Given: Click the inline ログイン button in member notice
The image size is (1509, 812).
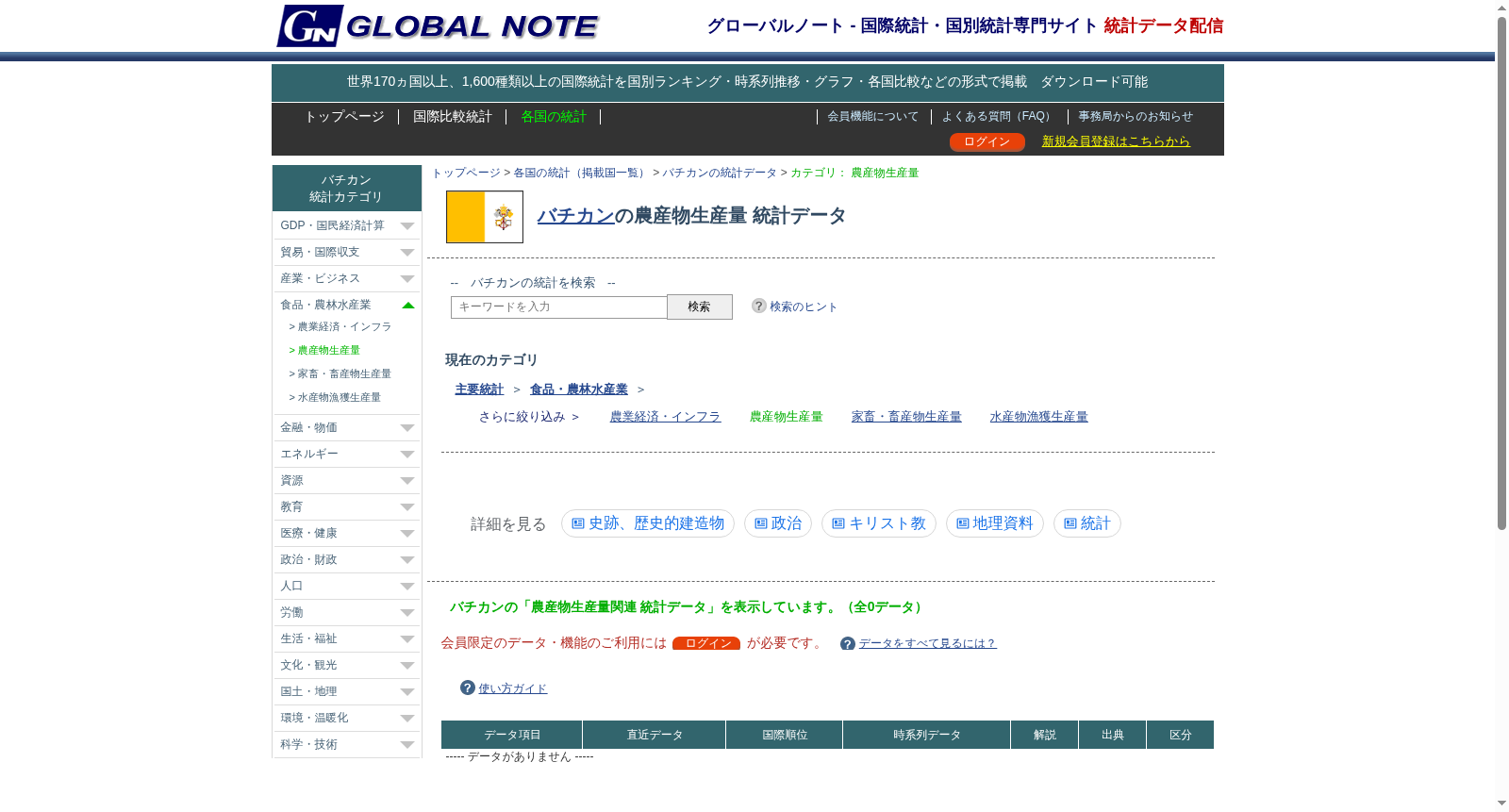Looking at the screenshot, I should [x=706, y=643].
